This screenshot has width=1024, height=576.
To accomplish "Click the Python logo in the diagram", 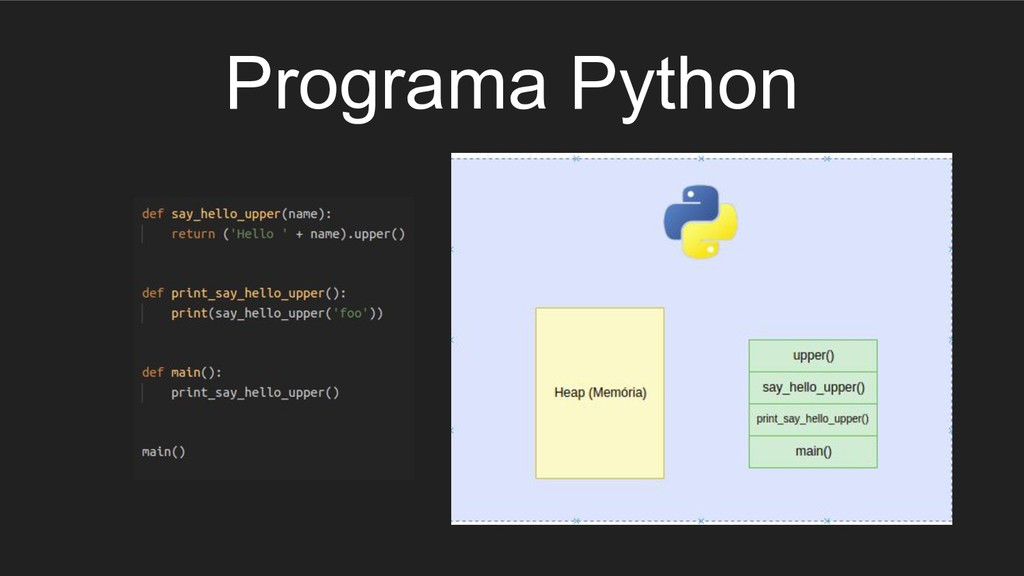I will pos(701,221).
